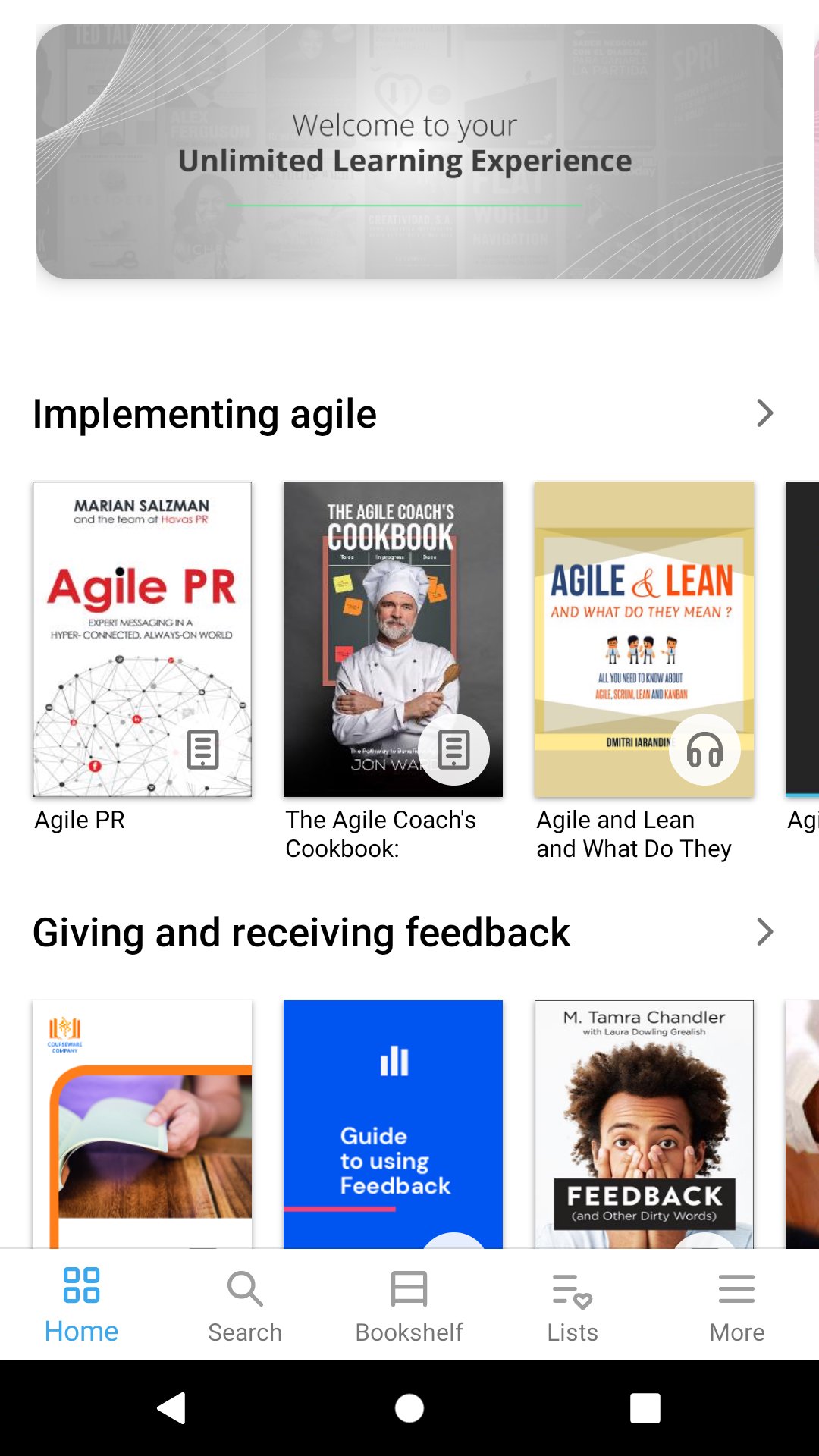The image size is (819, 1456).
Task: Tap the ebook icon on Agile PR
Action: pos(202,750)
